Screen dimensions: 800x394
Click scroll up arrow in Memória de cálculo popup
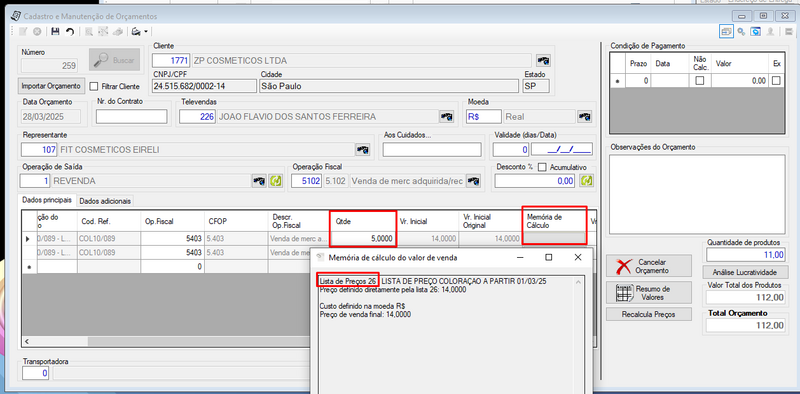click(x=579, y=282)
